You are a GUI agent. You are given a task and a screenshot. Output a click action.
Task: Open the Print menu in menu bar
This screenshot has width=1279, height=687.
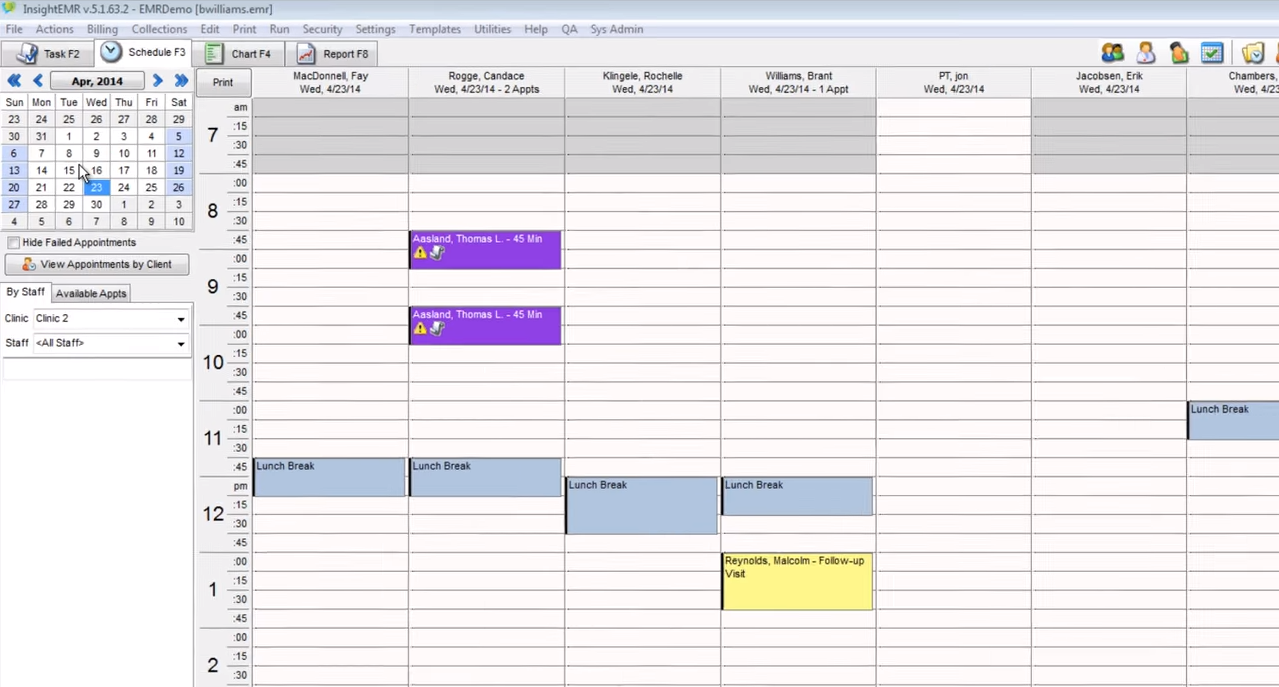[244, 29]
